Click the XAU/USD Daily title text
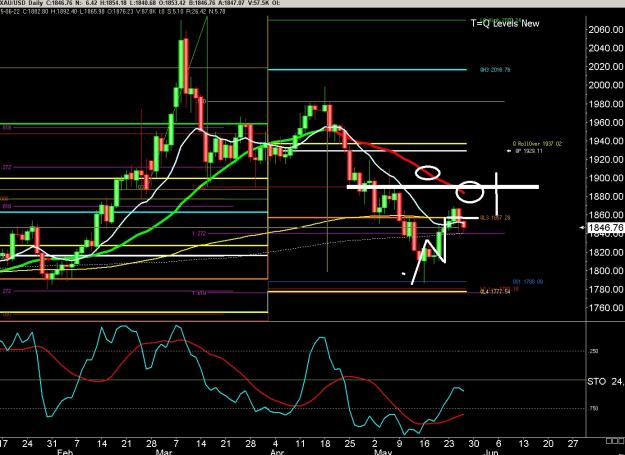 tap(21, 3)
